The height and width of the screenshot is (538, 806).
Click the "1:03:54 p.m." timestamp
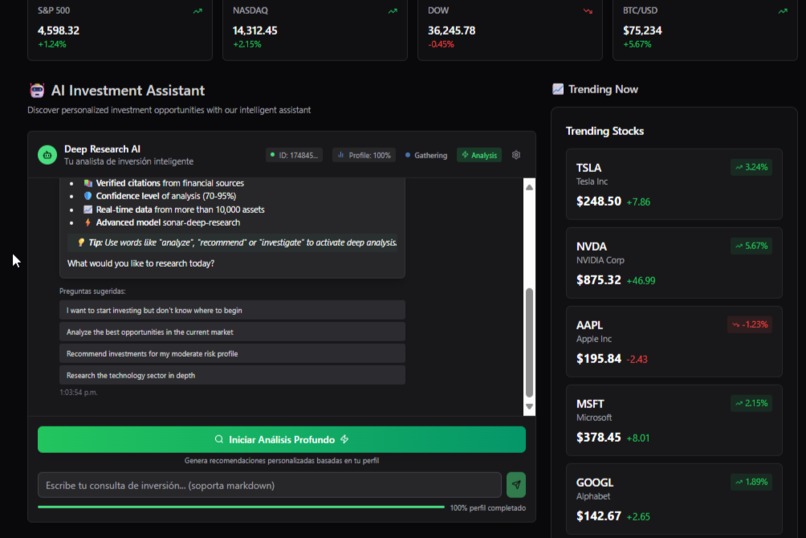[x=78, y=392]
